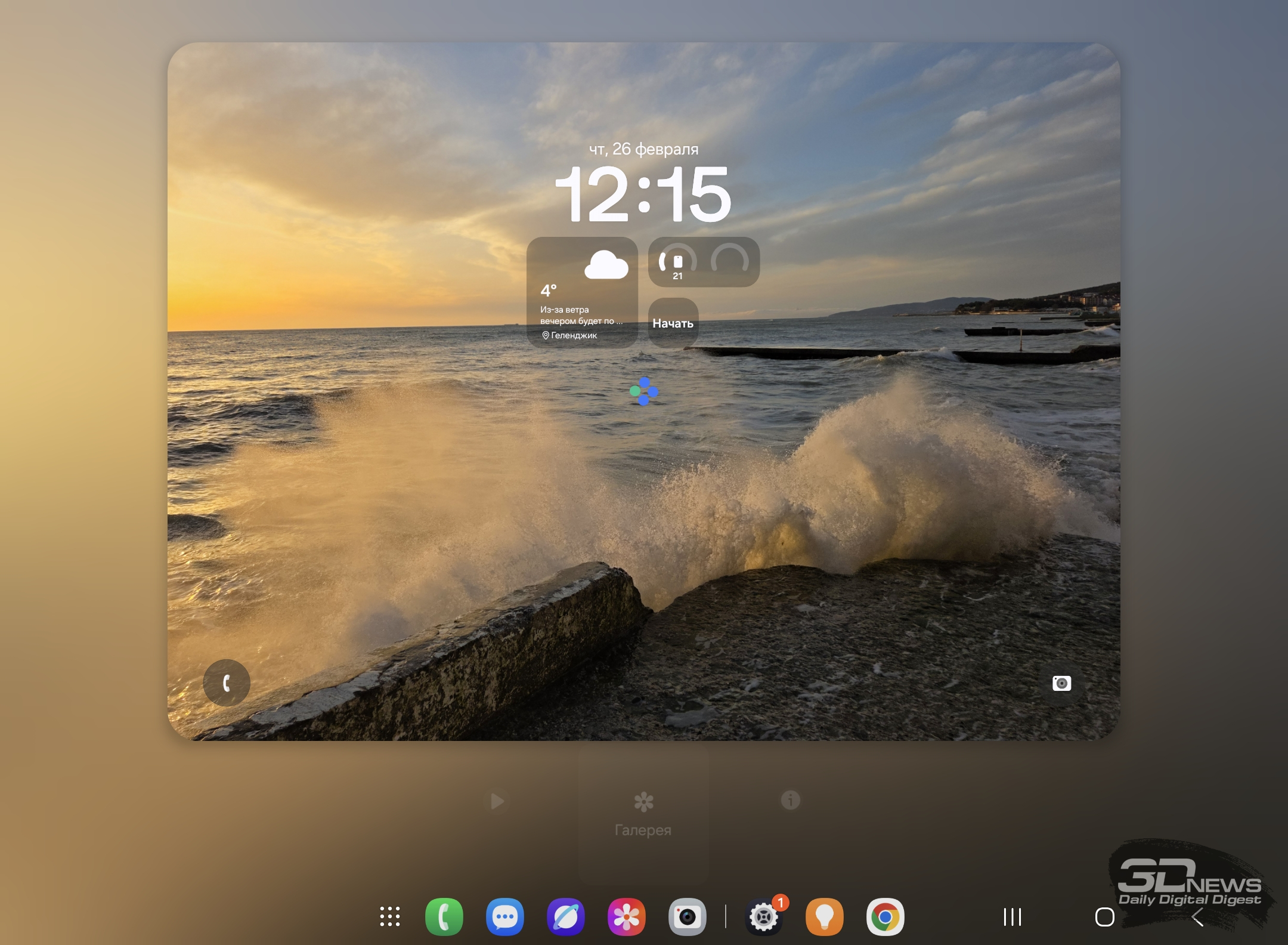Launch the orange lightbulb Tips app

coord(825,916)
